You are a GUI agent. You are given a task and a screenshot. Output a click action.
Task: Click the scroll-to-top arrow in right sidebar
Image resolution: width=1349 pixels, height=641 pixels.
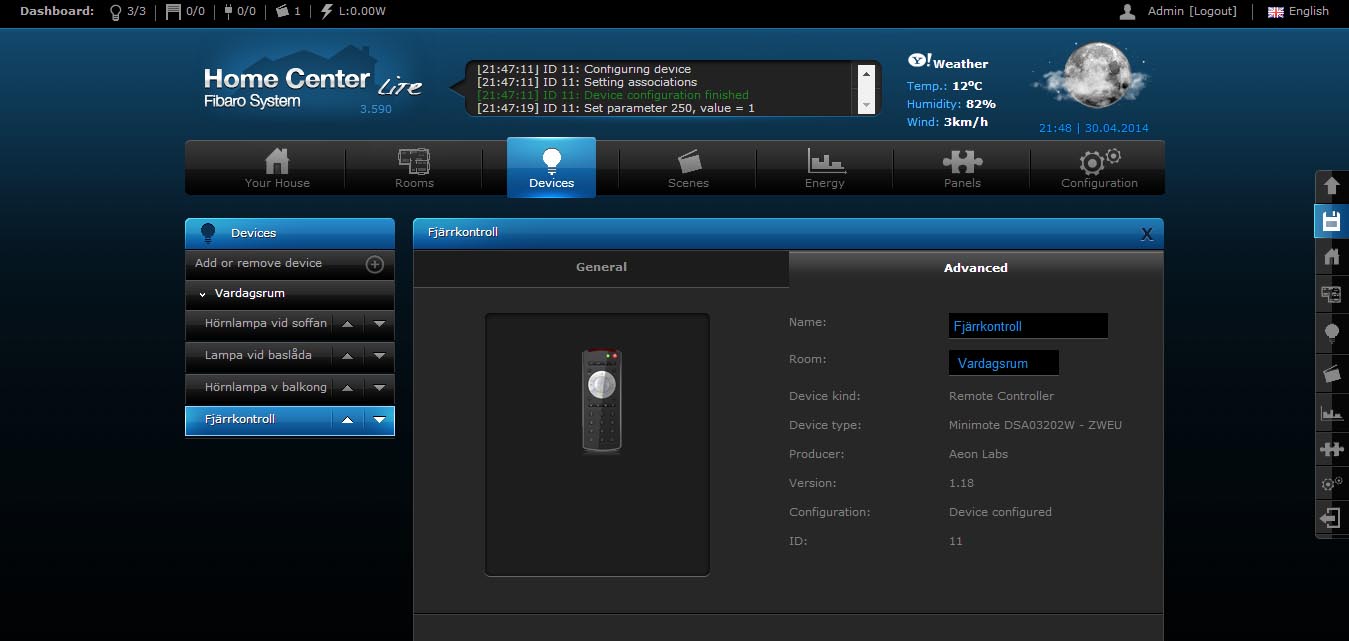[x=1331, y=186]
